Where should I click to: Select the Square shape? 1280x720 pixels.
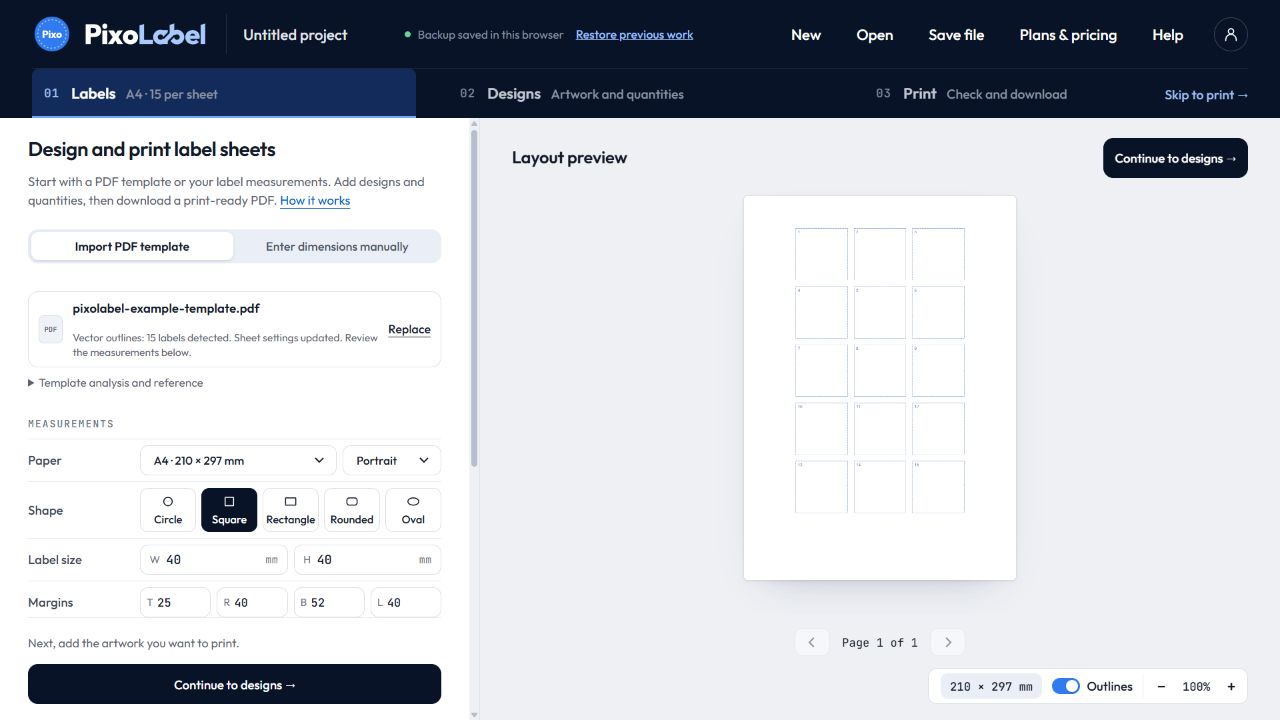(x=229, y=510)
